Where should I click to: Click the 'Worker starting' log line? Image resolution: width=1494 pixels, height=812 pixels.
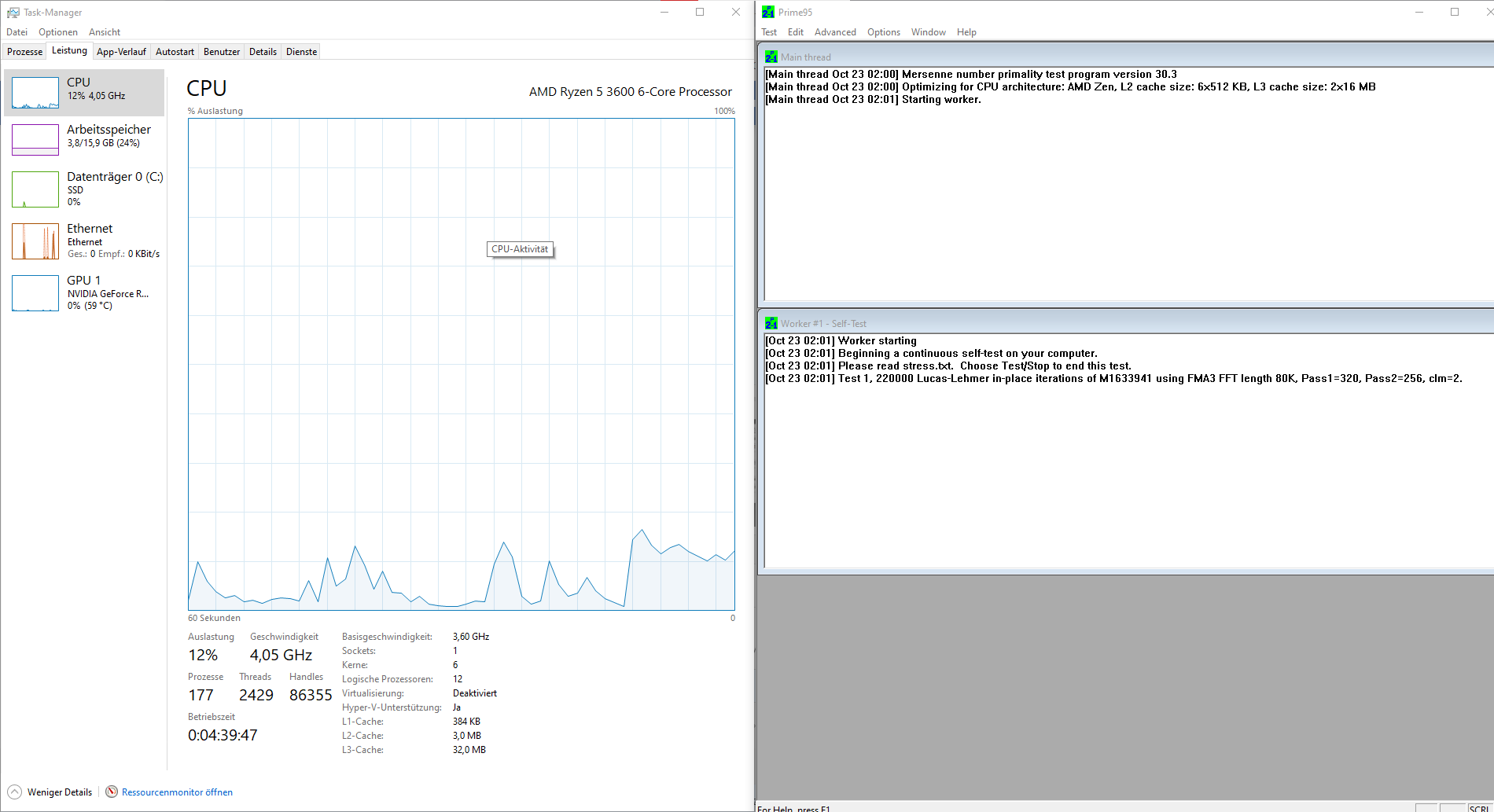pyautogui.click(x=841, y=341)
